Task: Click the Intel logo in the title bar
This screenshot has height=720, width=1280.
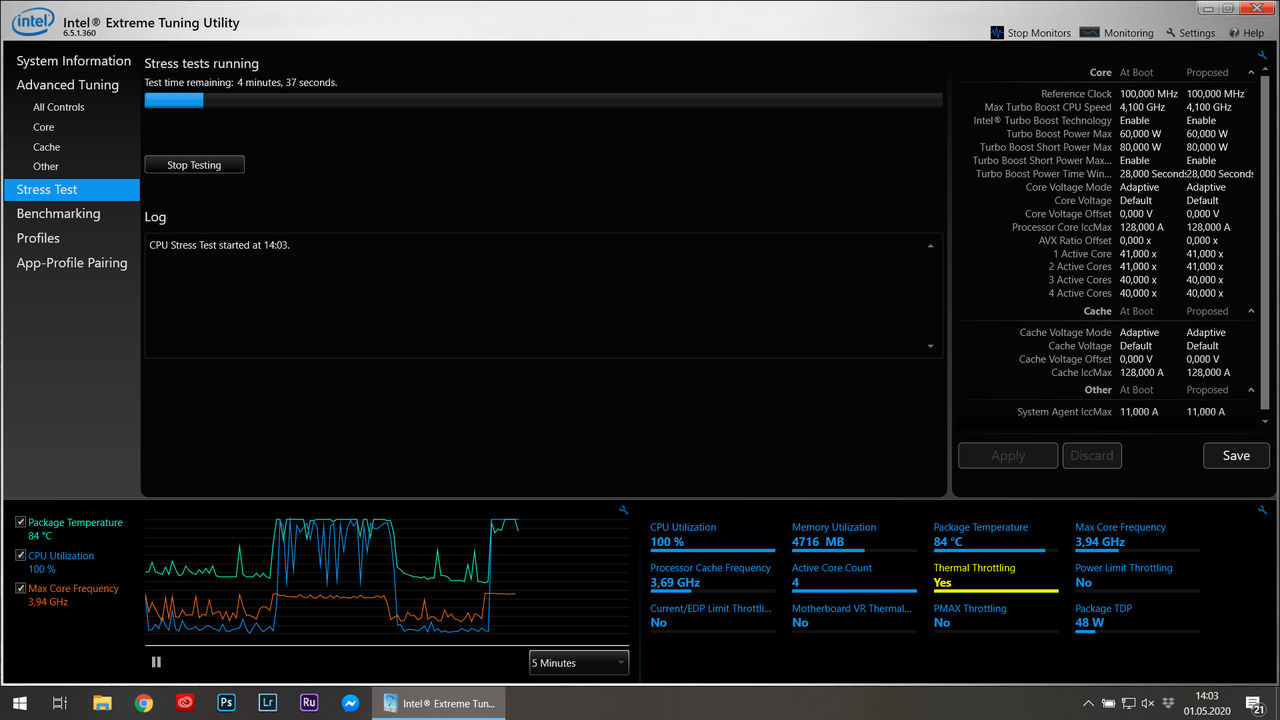Action: 33,21
